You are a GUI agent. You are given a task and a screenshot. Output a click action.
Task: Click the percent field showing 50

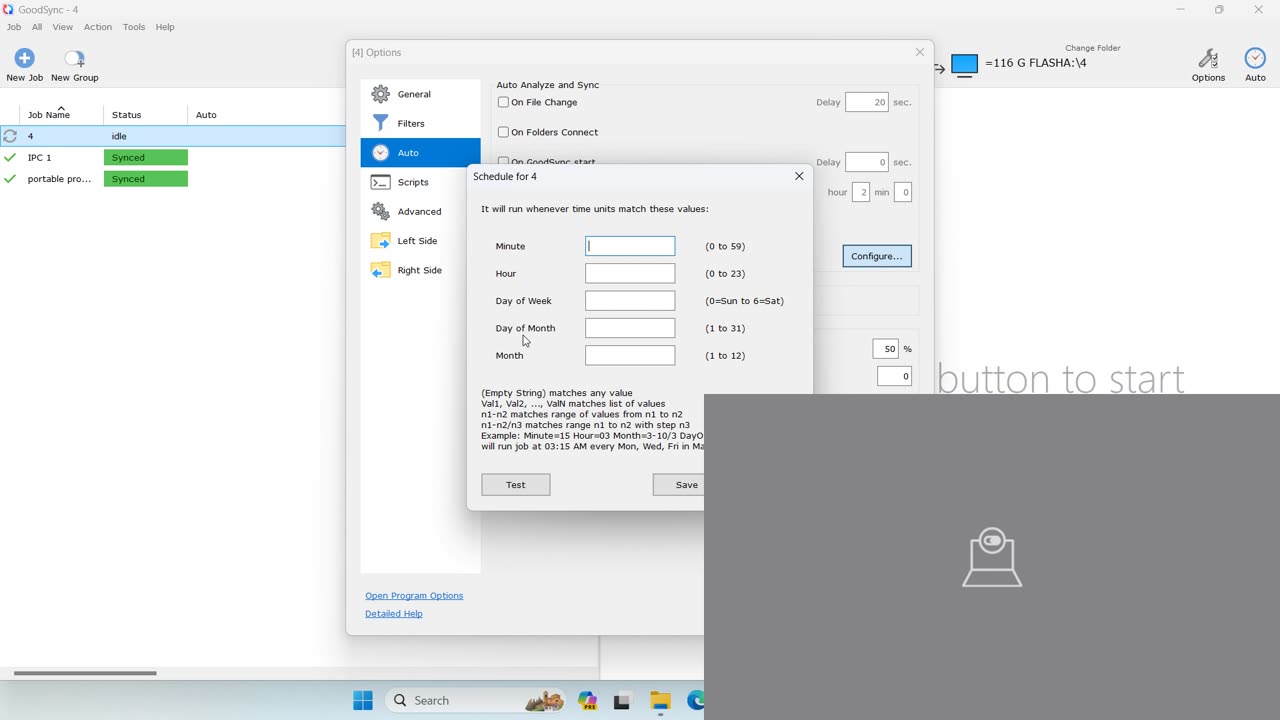pyautogui.click(x=886, y=349)
